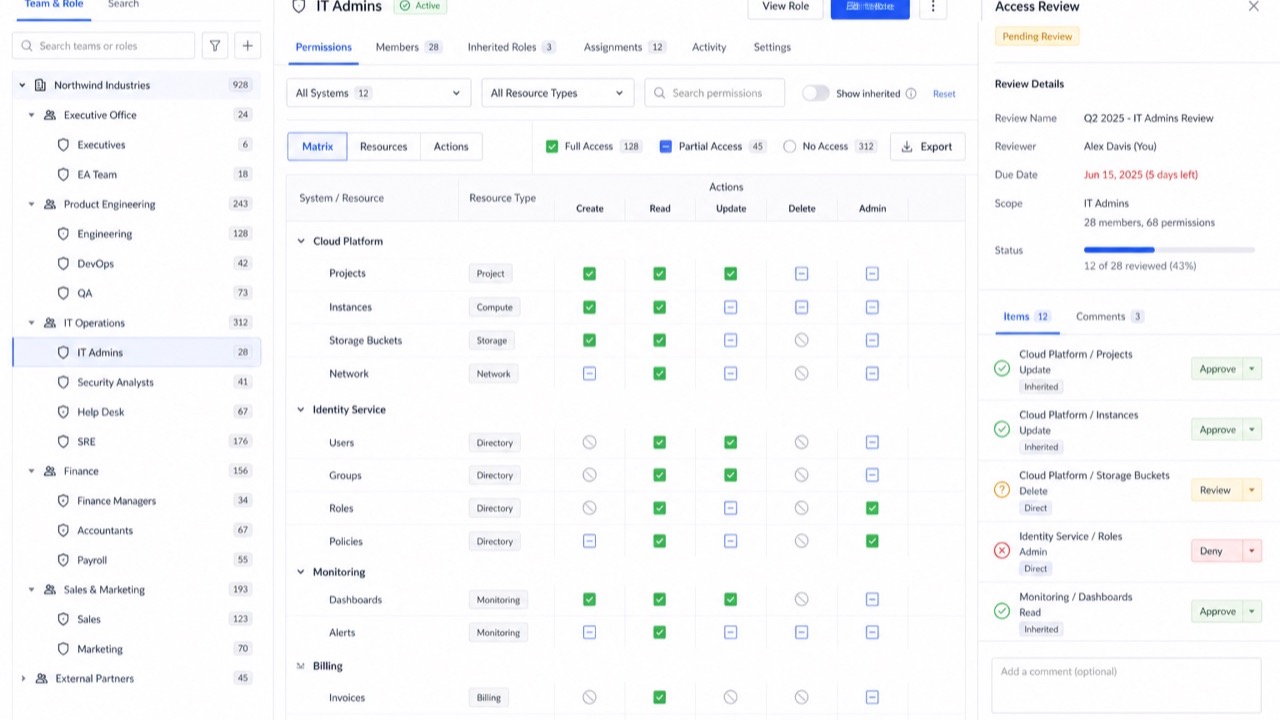Switch to the Members tab
Image resolution: width=1280 pixels, height=720 pixels.
(x=408, y=47)
